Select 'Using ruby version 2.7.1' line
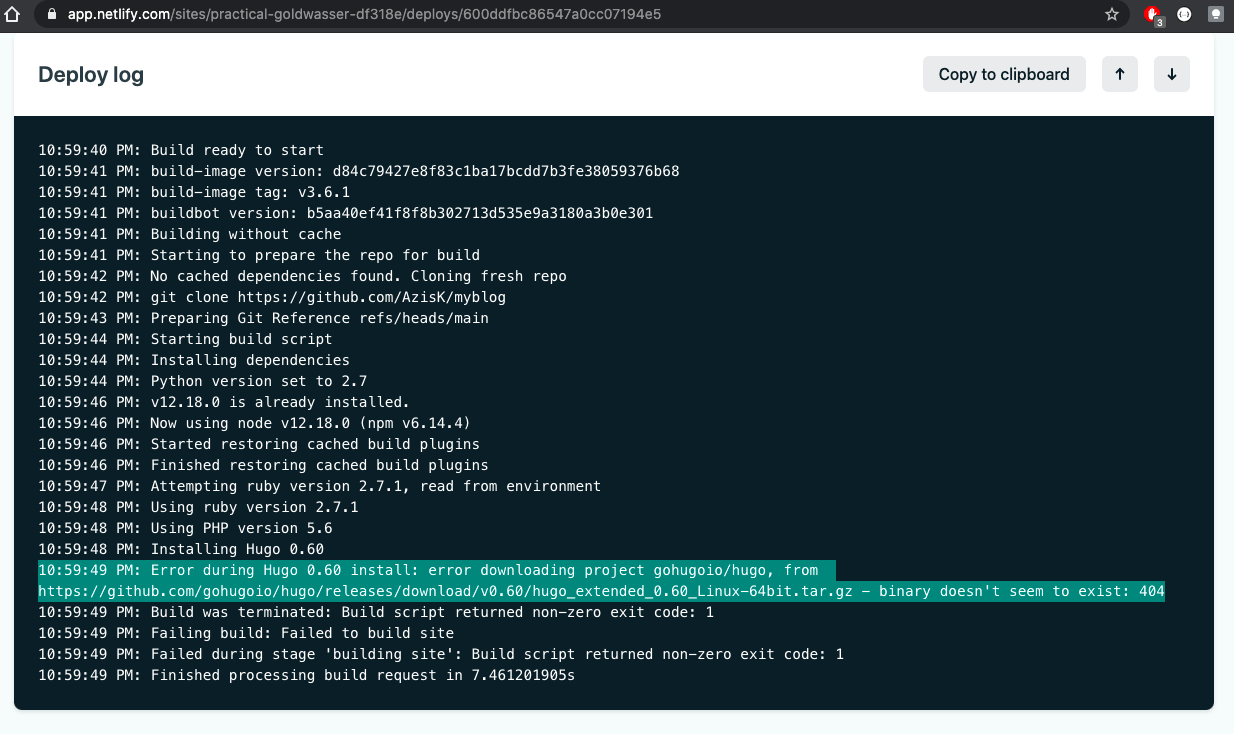Image resolution: width=1234 pixels, height=734 pixels. pyautogui.click(x=198, y=507)
